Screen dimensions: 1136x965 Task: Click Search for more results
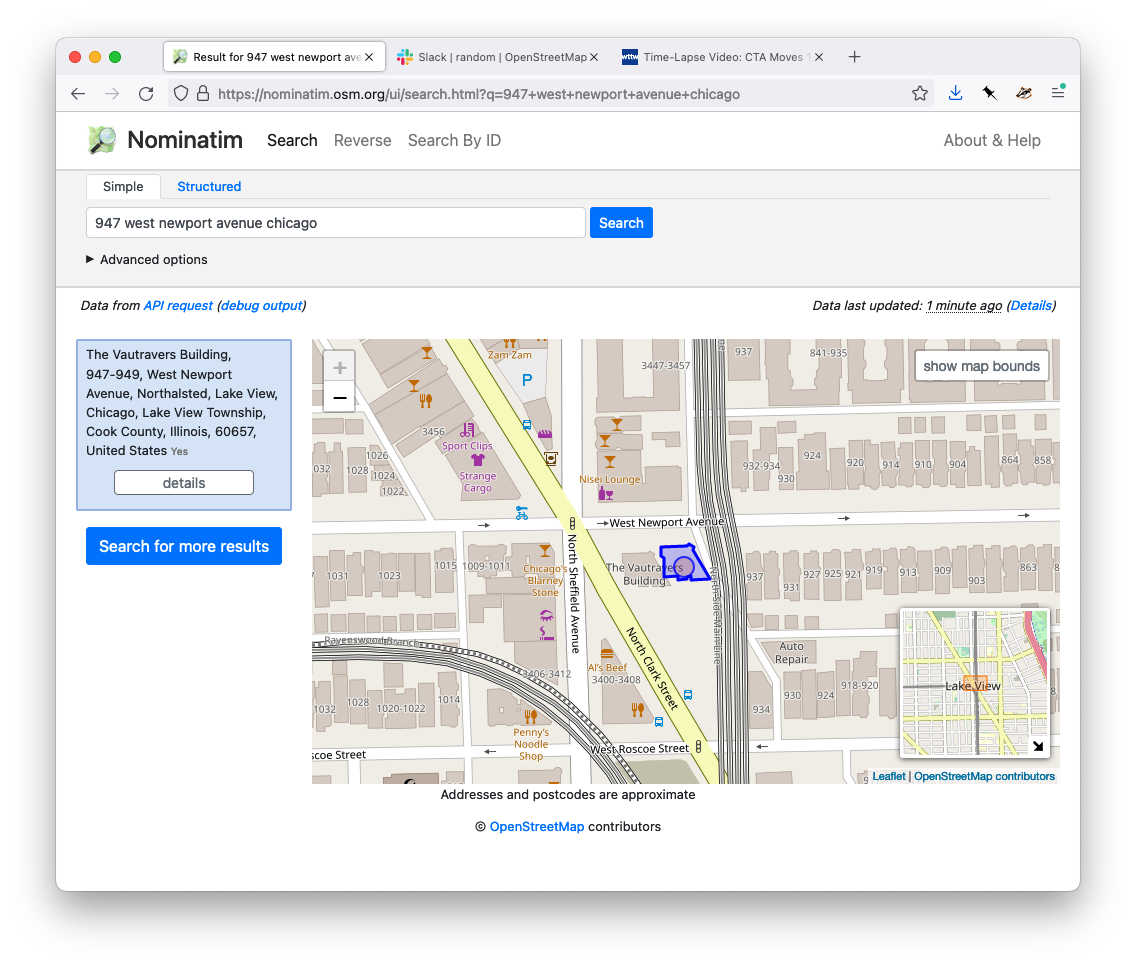(x=184, y=546)
